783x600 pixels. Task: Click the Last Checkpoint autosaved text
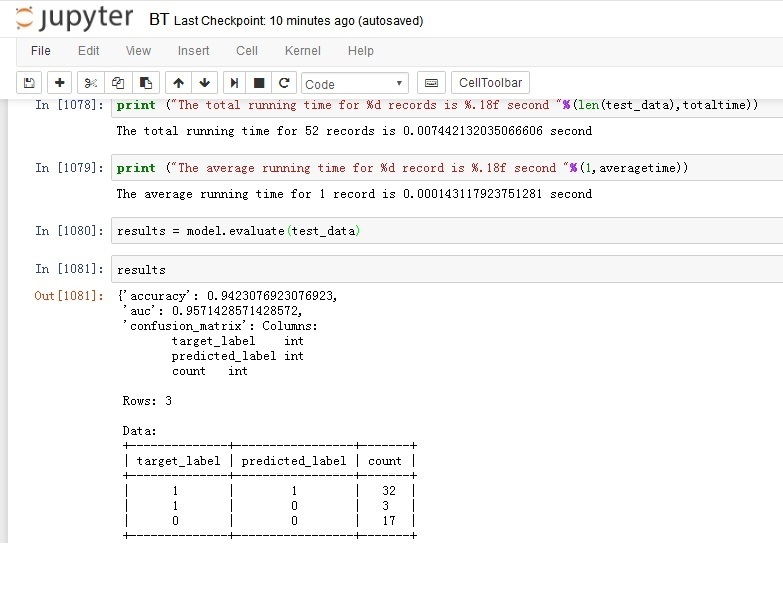click(299, 21)
